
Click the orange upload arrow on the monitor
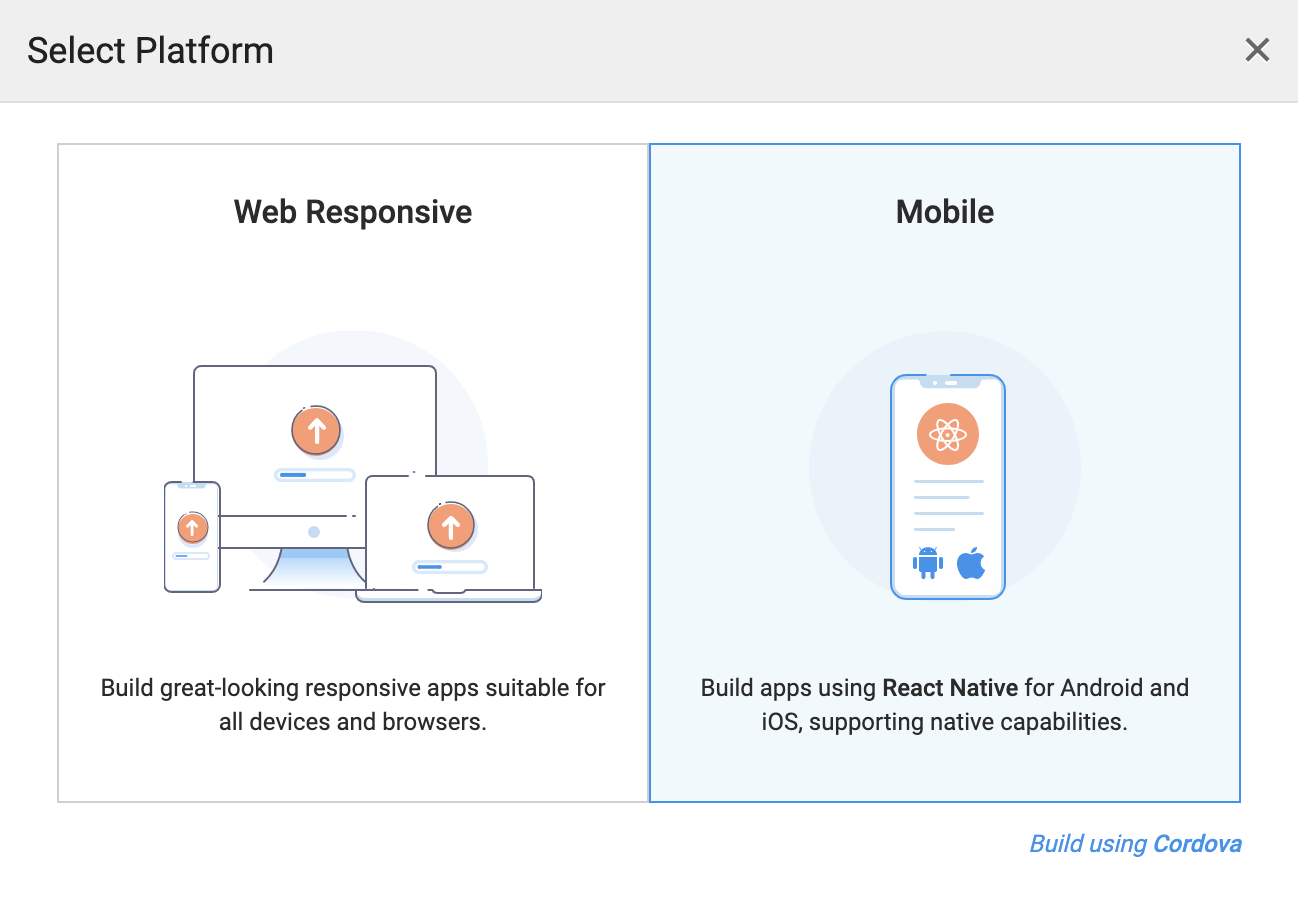click(x=316, y=430)
